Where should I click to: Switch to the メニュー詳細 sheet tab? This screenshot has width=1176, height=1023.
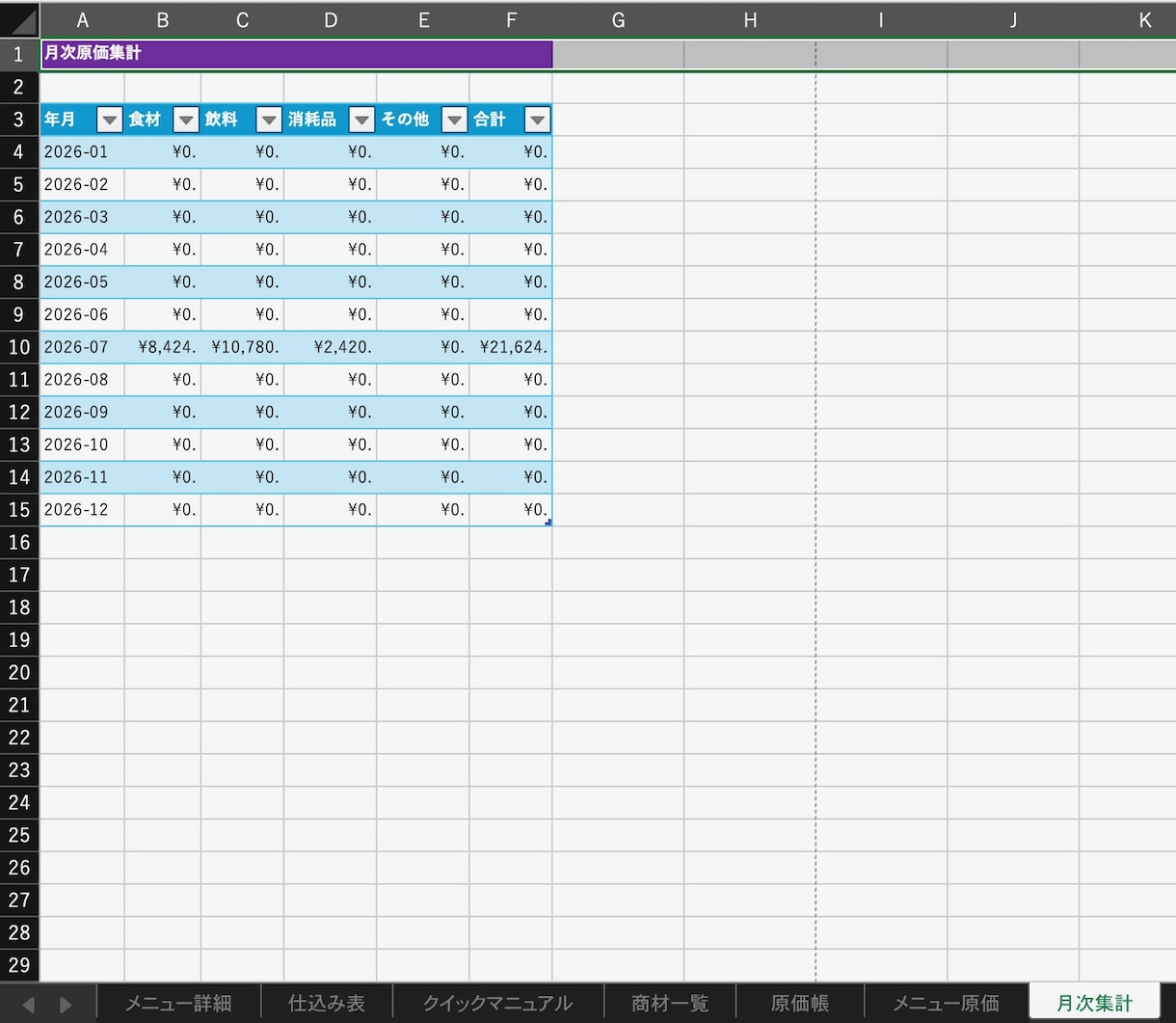pyautogui.click(x=178, y=1004)
